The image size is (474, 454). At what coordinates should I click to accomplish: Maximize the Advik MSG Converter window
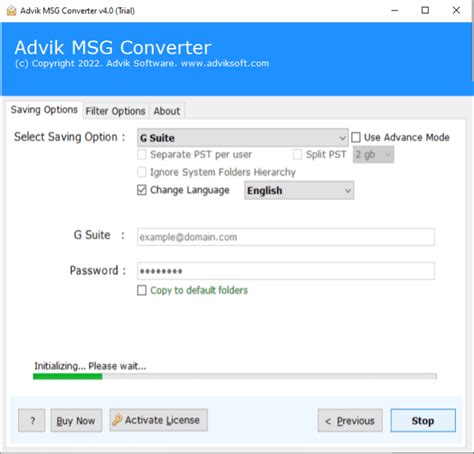[x=425, y=11]
